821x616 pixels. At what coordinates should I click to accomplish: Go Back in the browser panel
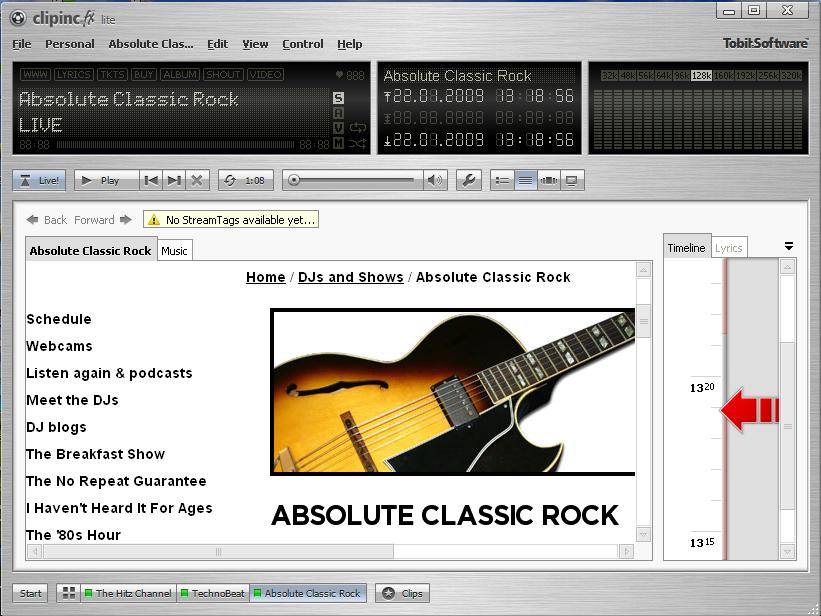tap(47, 220)
